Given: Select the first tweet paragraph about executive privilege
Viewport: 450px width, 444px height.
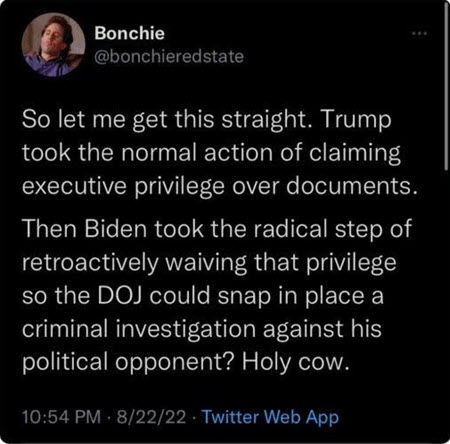Looking at the screenshot, I should tap(220, 153).
